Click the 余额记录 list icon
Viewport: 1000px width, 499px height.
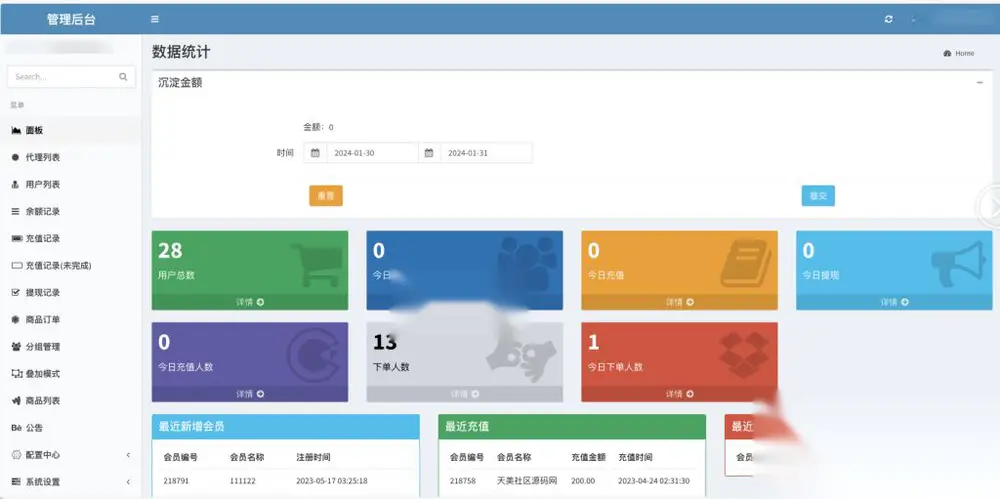(x=16, y=211)
